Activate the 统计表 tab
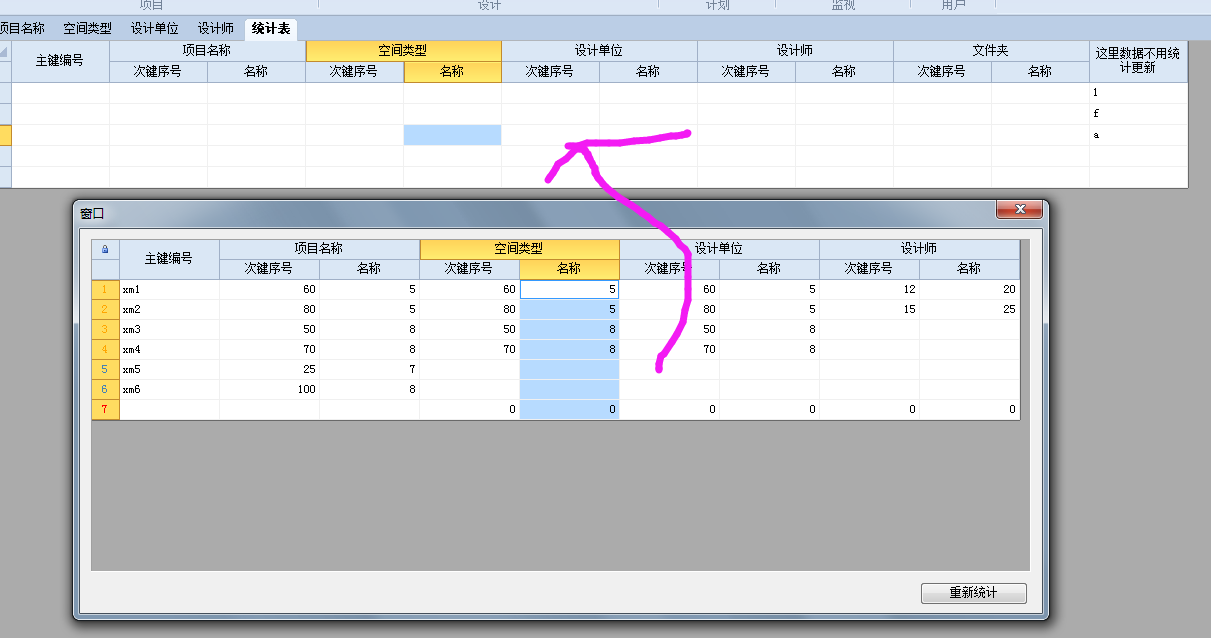This screenshot has height=638, width=1211. pos(271,29)
